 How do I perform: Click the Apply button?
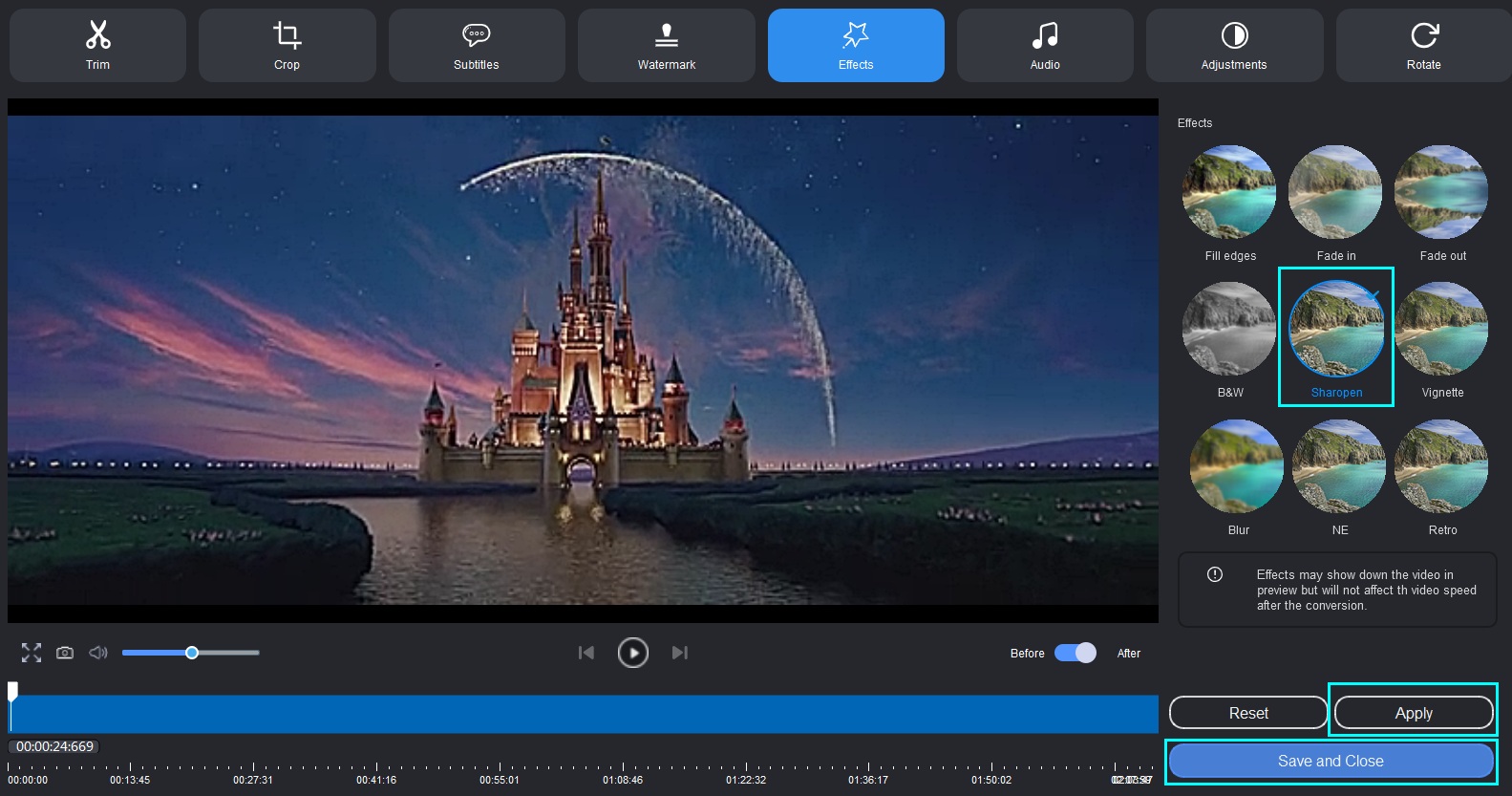tap(1414, 713)
